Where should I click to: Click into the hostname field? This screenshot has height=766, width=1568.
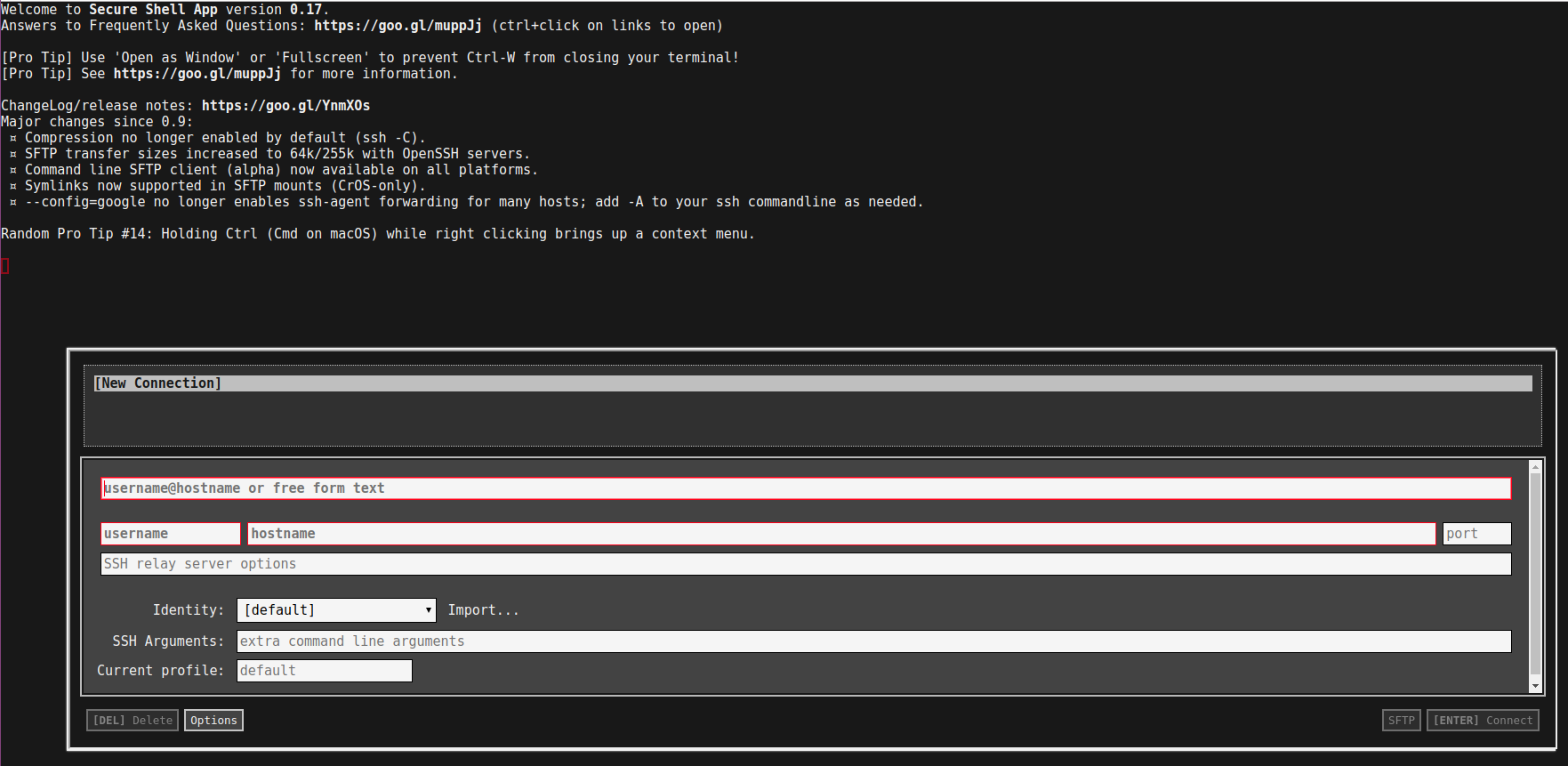841,534
